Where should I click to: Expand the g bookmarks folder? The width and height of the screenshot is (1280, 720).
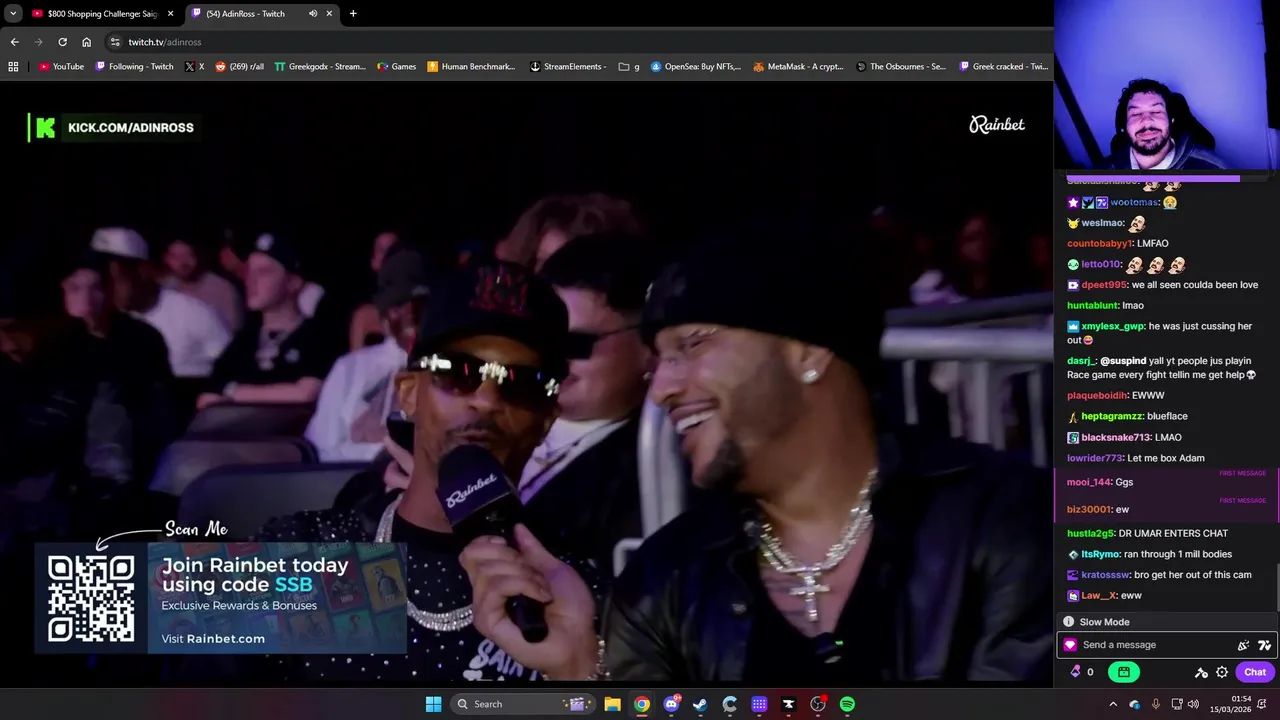[x=629, y=67]
